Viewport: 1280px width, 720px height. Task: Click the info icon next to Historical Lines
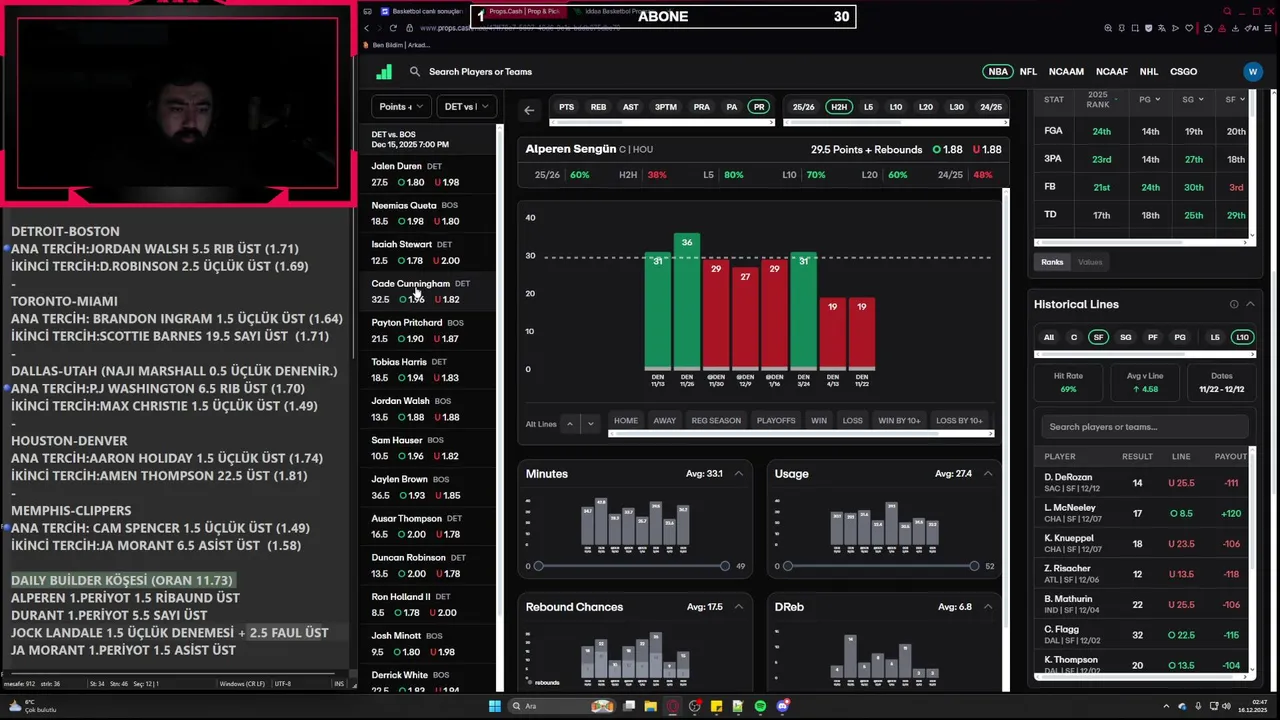1234,304
